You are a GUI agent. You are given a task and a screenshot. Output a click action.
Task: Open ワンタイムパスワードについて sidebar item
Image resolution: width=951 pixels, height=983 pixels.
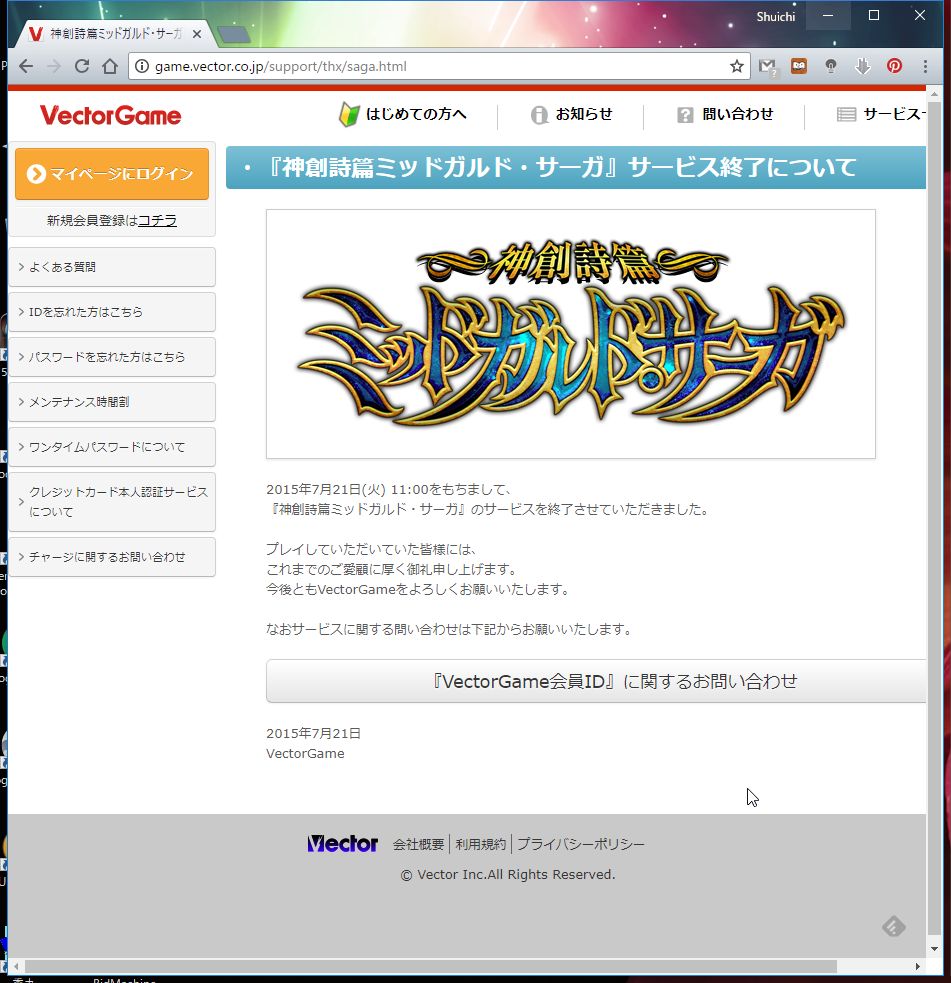pyautogui.click(x=112, y=447)
